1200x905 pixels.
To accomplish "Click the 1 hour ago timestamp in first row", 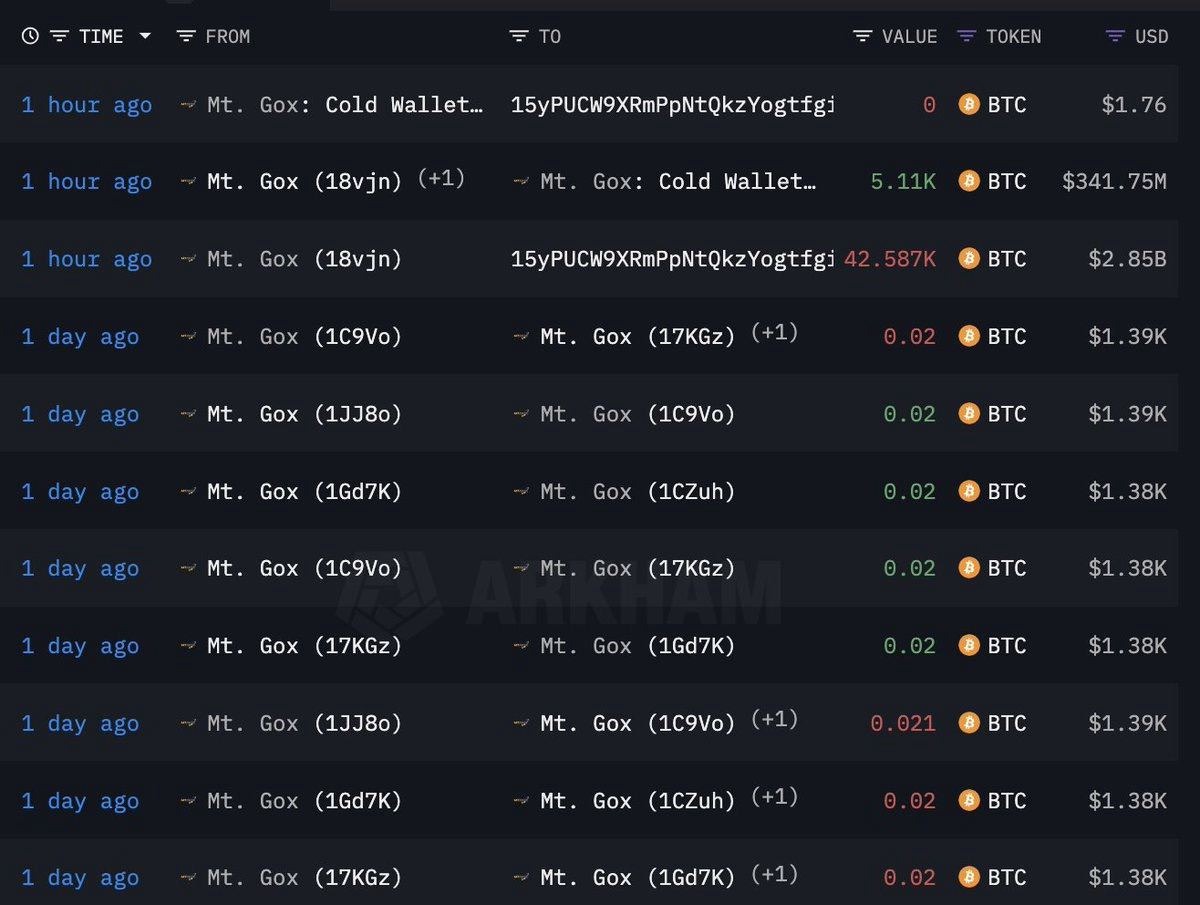I will tap(87, 105).
